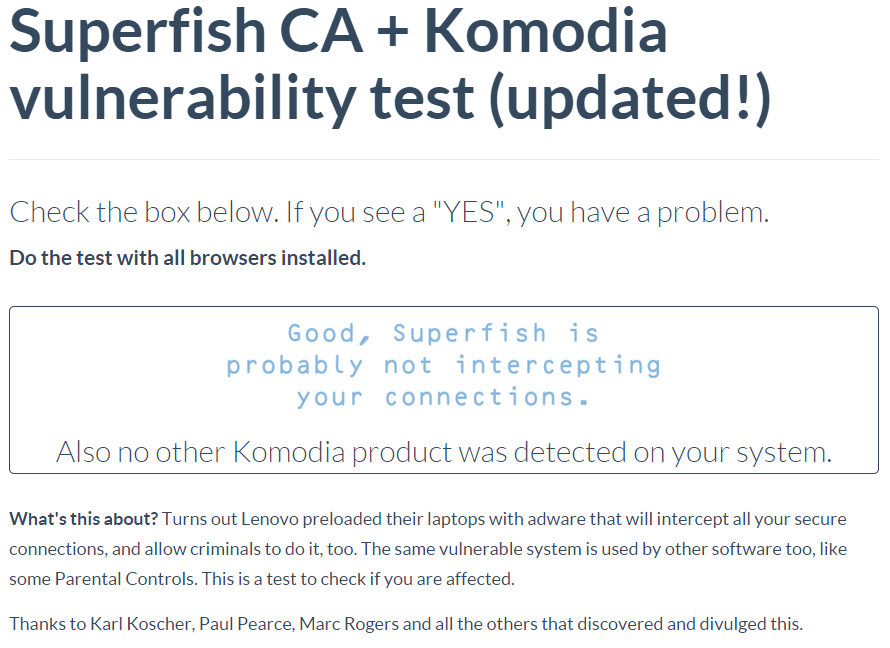This screenshot has width=890, height=648.
Task: Click the "vulnerability test" heading words
Action: [x=242, y=99]
